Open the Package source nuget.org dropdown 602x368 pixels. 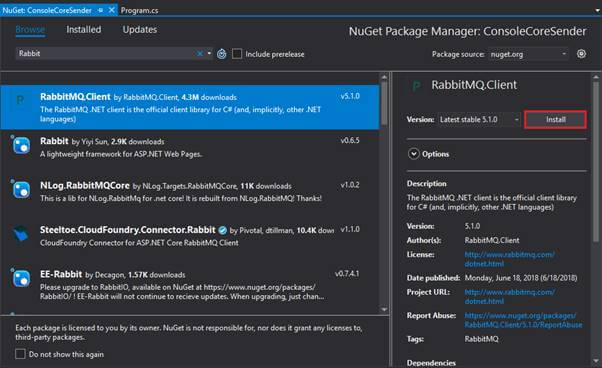click(529, 54)
